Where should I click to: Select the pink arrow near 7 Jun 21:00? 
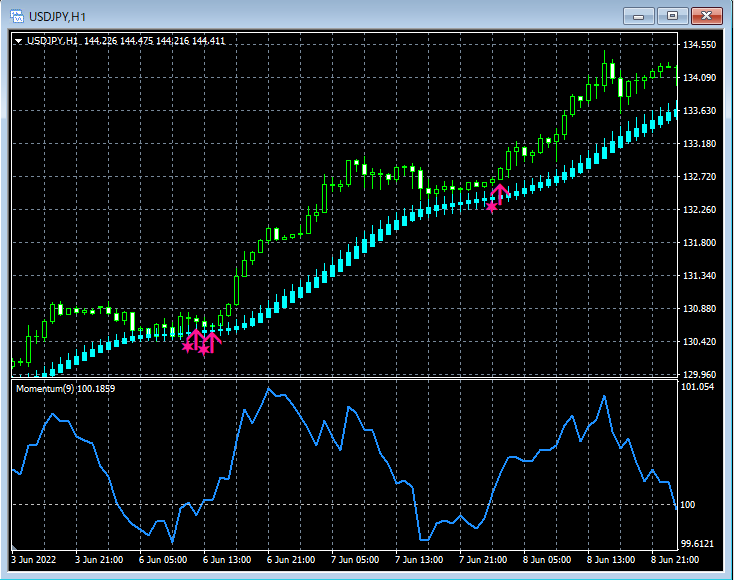click(x=500, y=194)
